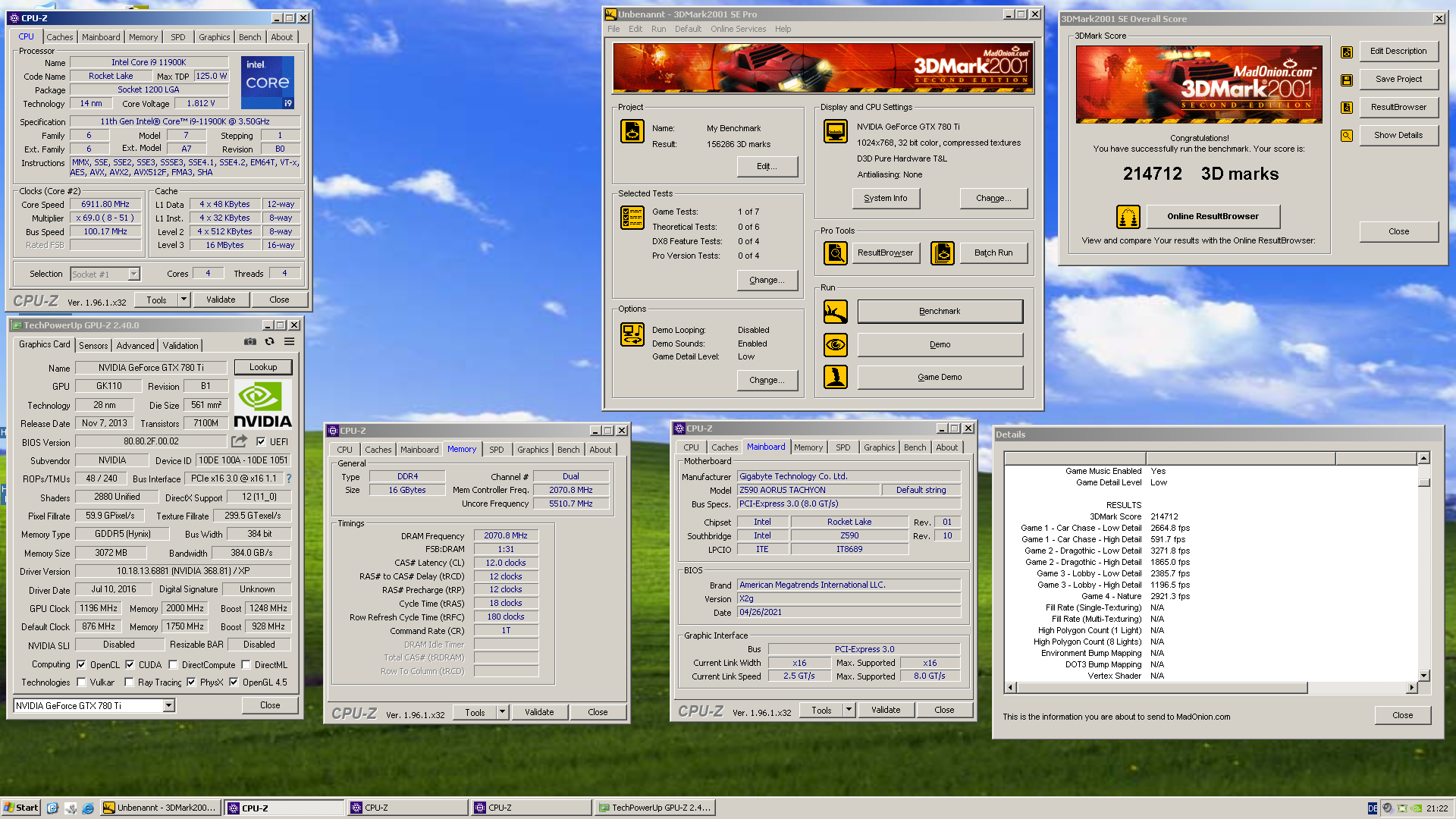Toggle the DirectML checkbox in GPU-Z
This screenshot has width=1456, height=819.
246,665
